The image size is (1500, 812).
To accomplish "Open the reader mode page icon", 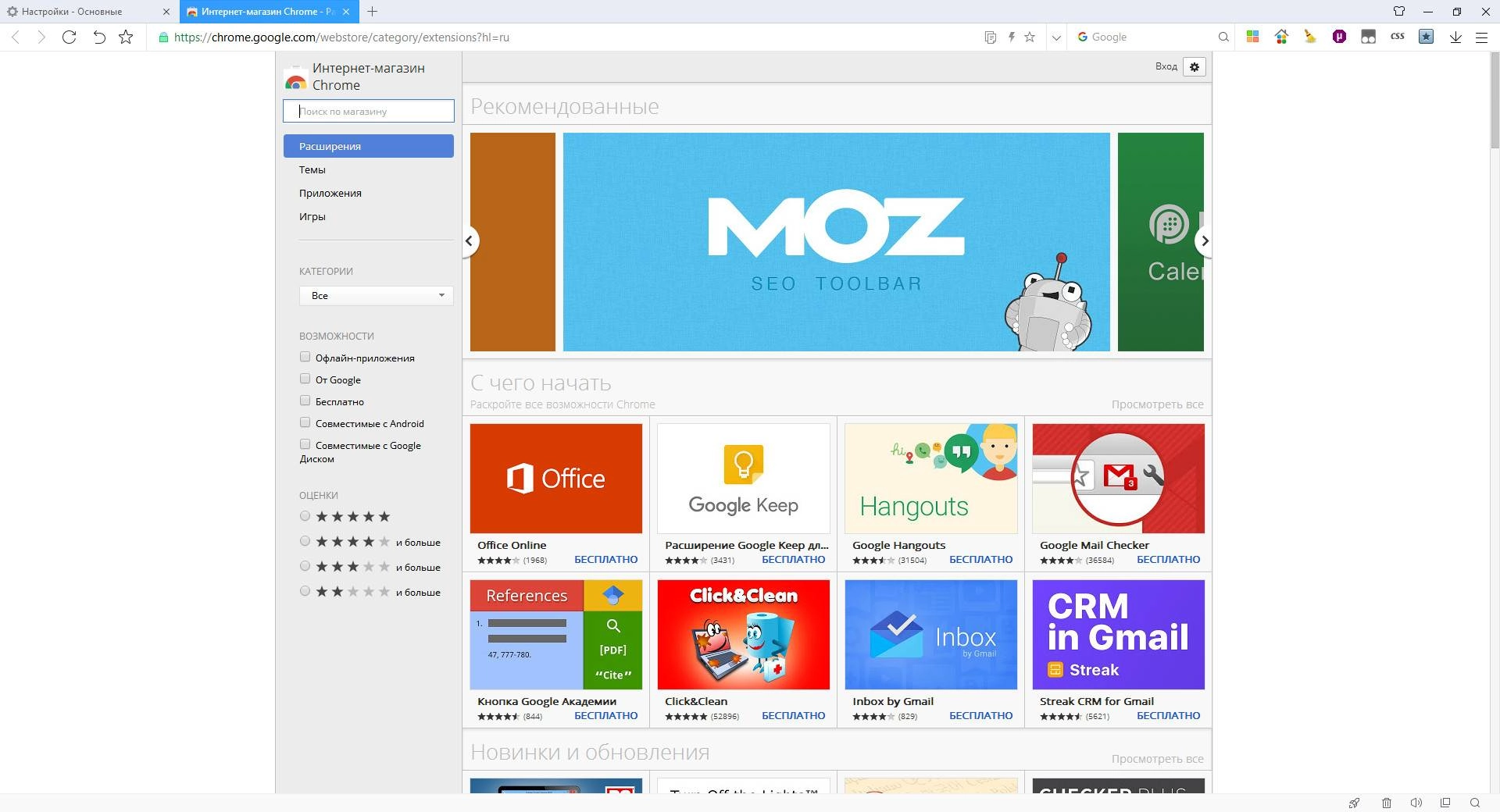I will point(991,37).
